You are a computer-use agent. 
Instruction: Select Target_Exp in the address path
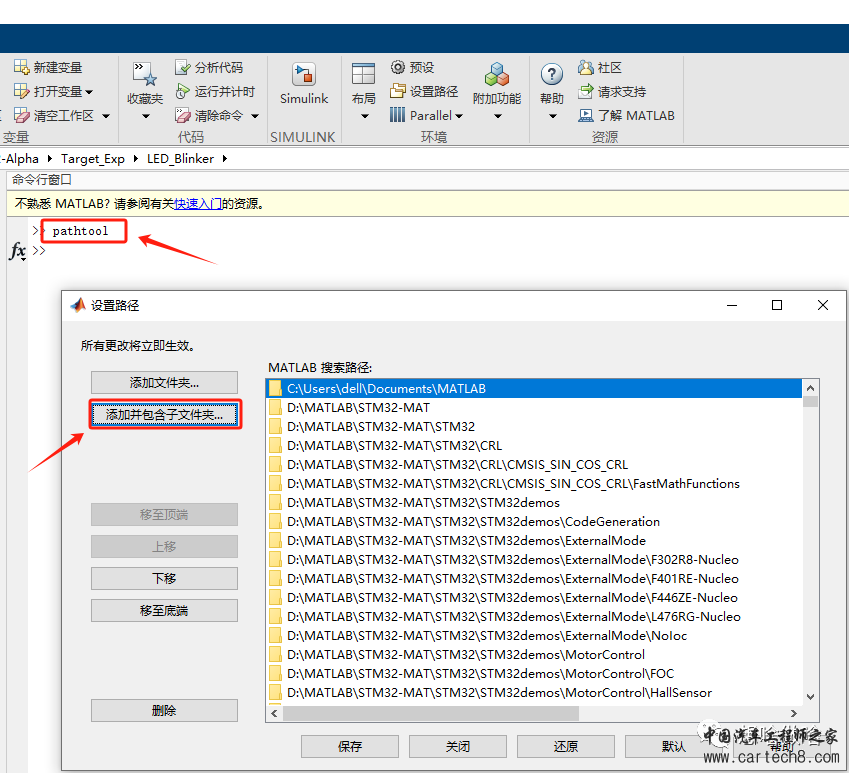[x=93, y=159]
